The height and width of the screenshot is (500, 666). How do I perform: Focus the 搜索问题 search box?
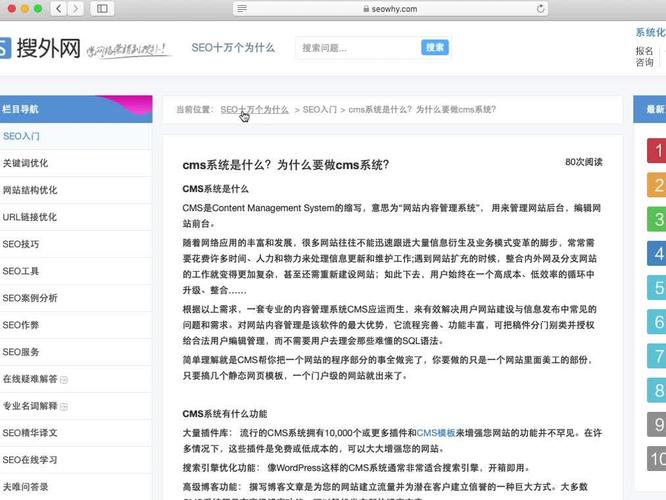click(x=358, y=48)
